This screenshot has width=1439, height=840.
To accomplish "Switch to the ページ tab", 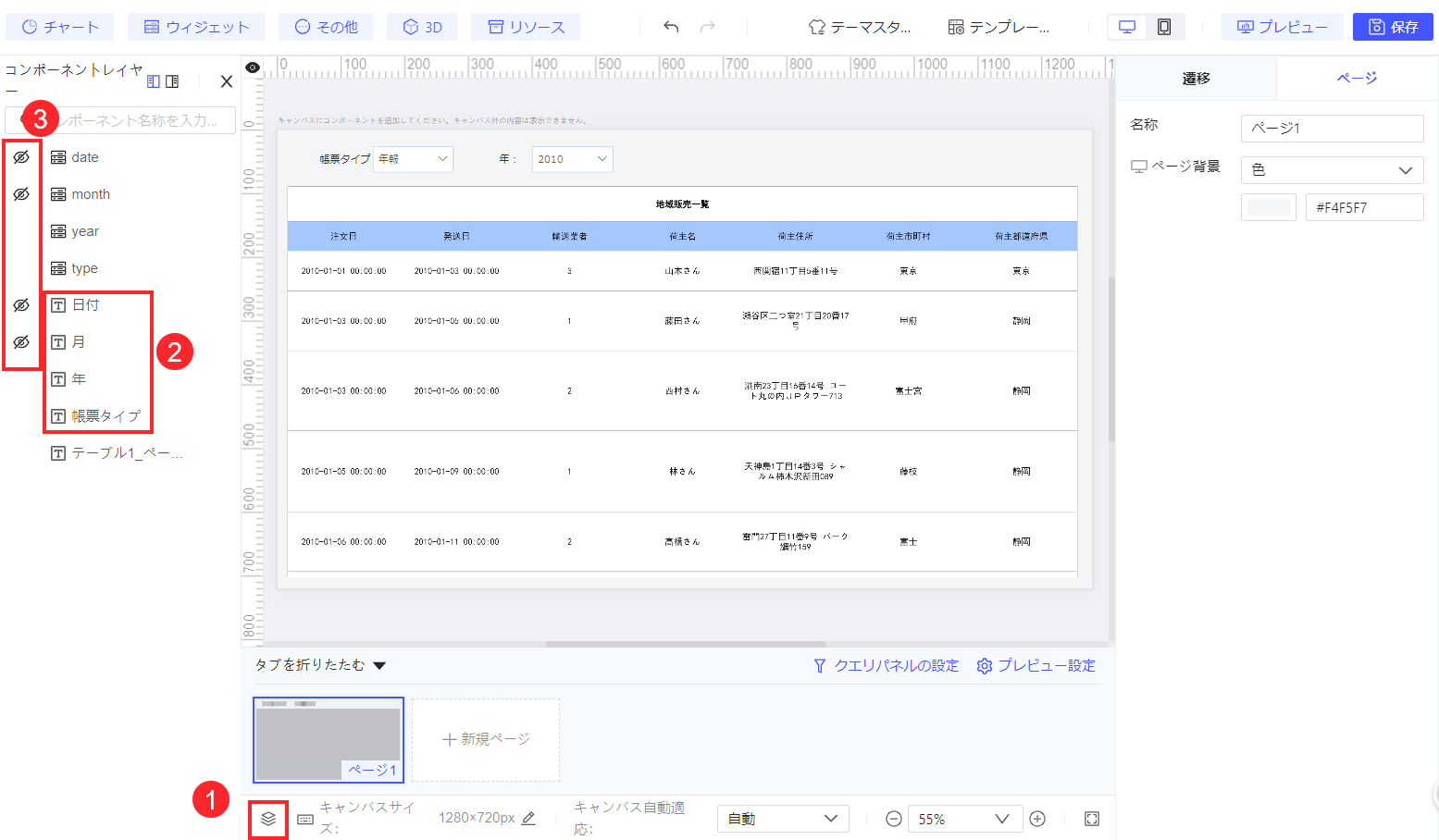I will coord(1357,79).
